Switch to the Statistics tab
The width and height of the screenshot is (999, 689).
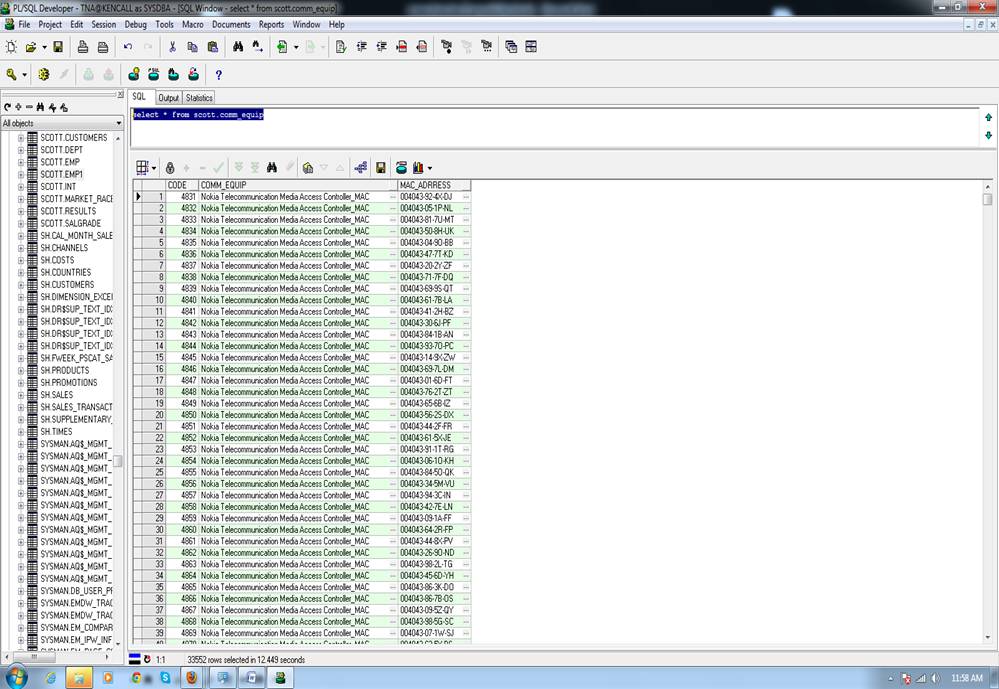[x=199, y=98]
